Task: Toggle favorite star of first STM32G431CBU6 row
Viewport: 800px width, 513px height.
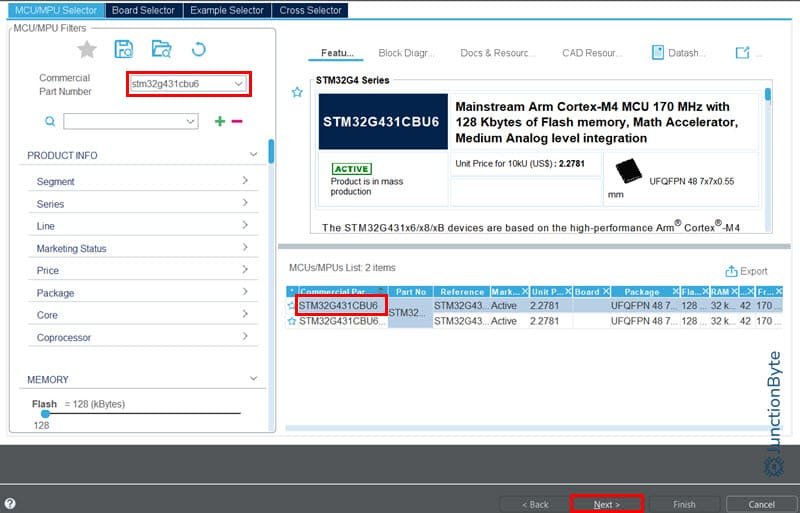Action: [291, 306]
